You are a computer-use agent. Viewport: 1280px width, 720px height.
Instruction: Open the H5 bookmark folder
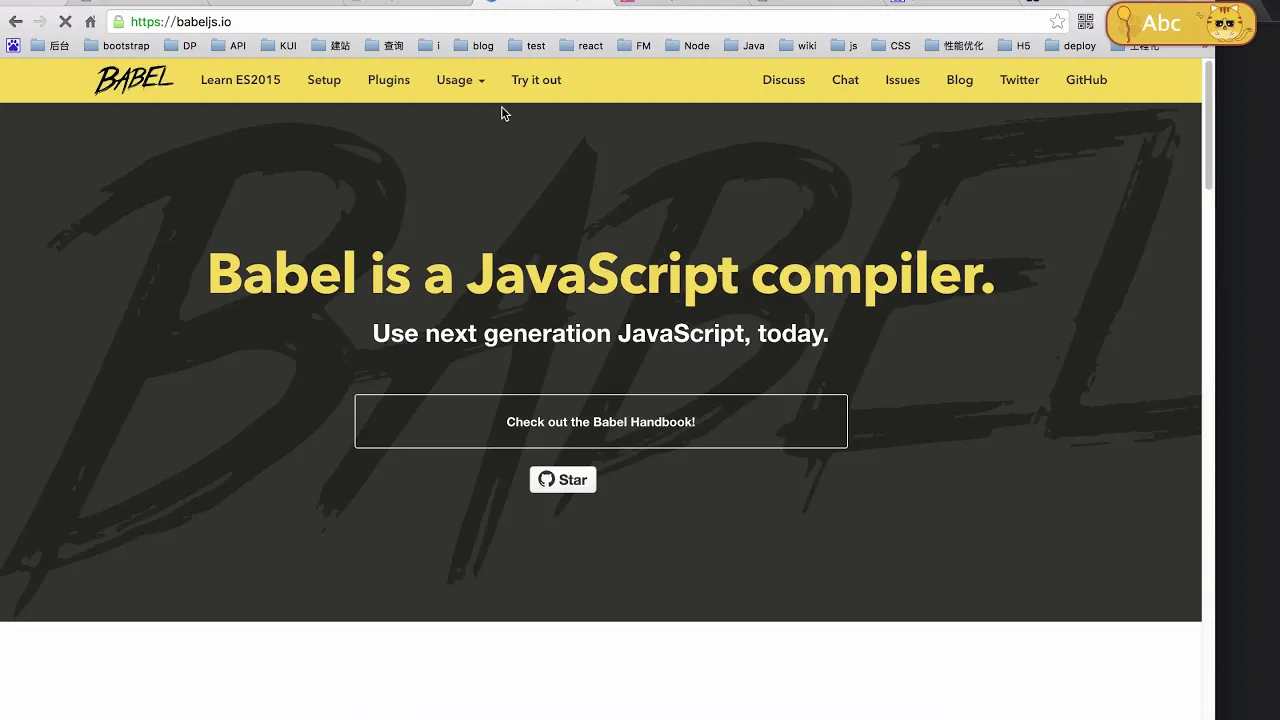click(x=1014, y=45)
